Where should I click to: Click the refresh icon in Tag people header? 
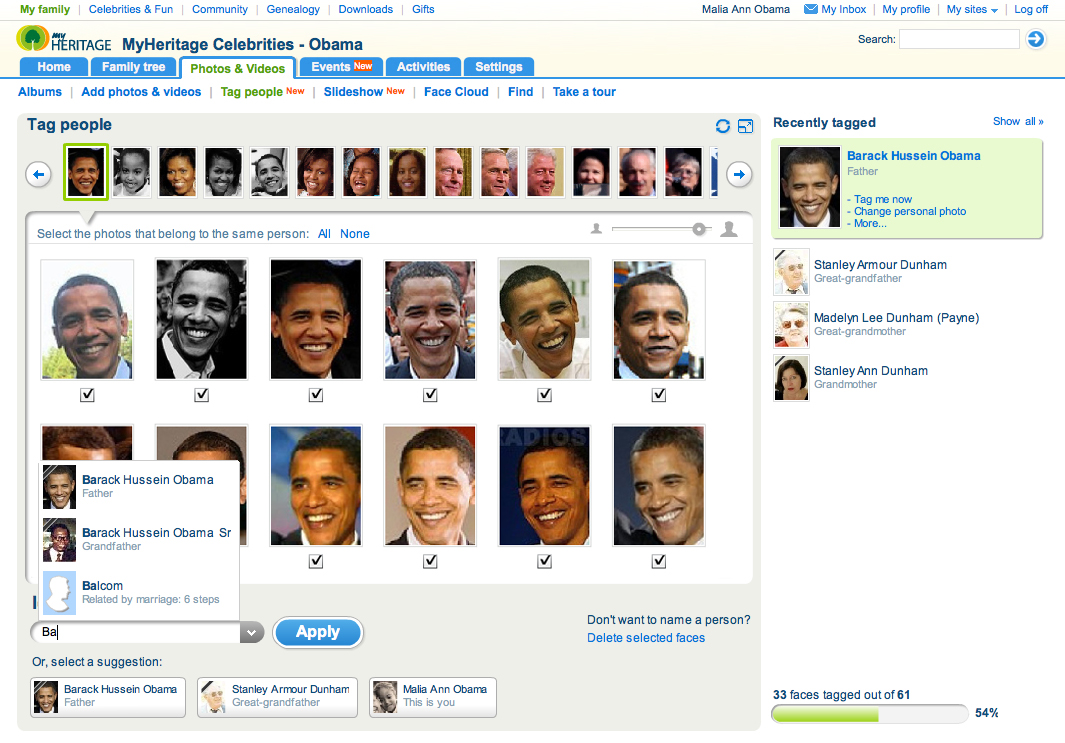click(723, 126)
